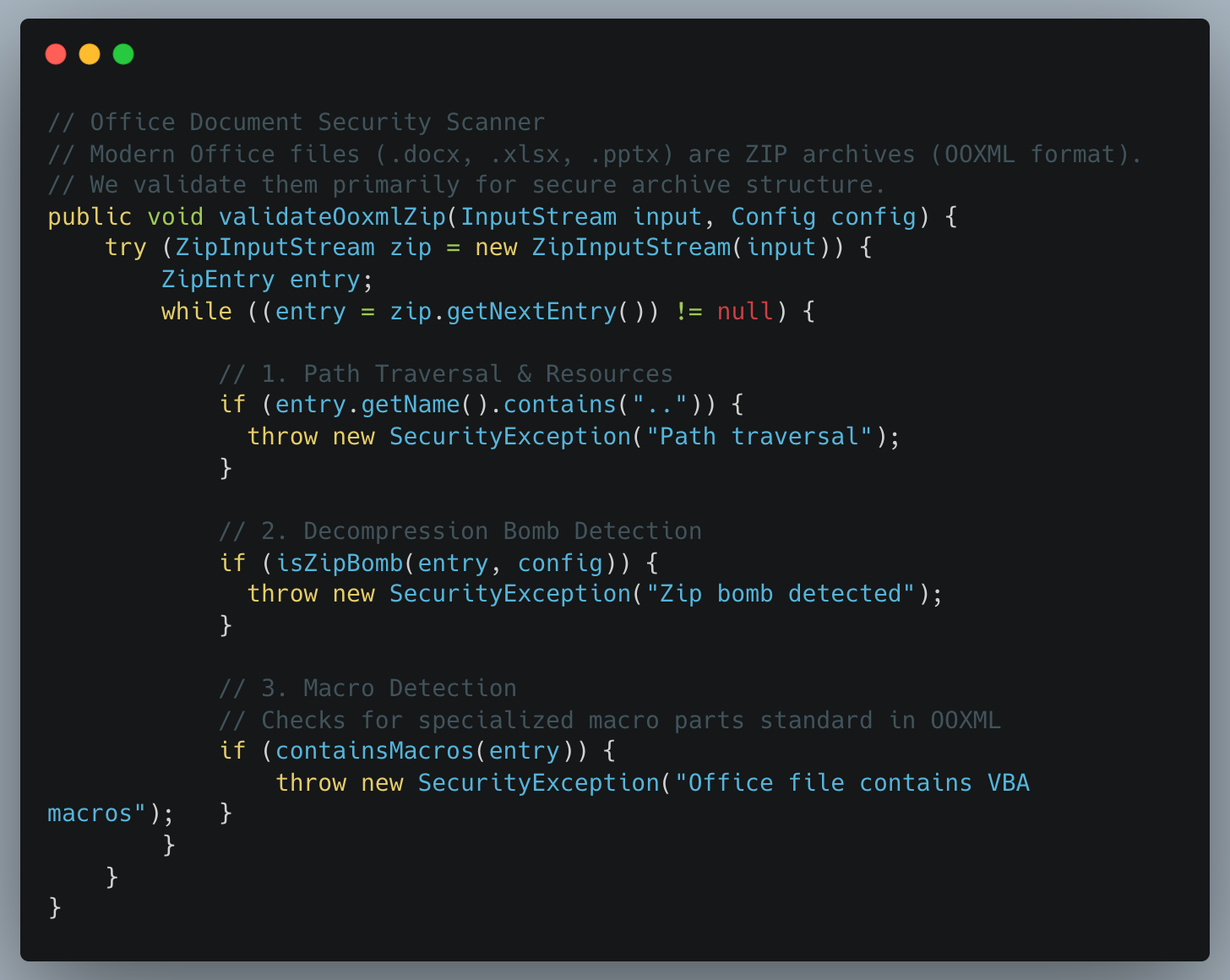
Task: Click the red close window dot
Action: point(56,54)
